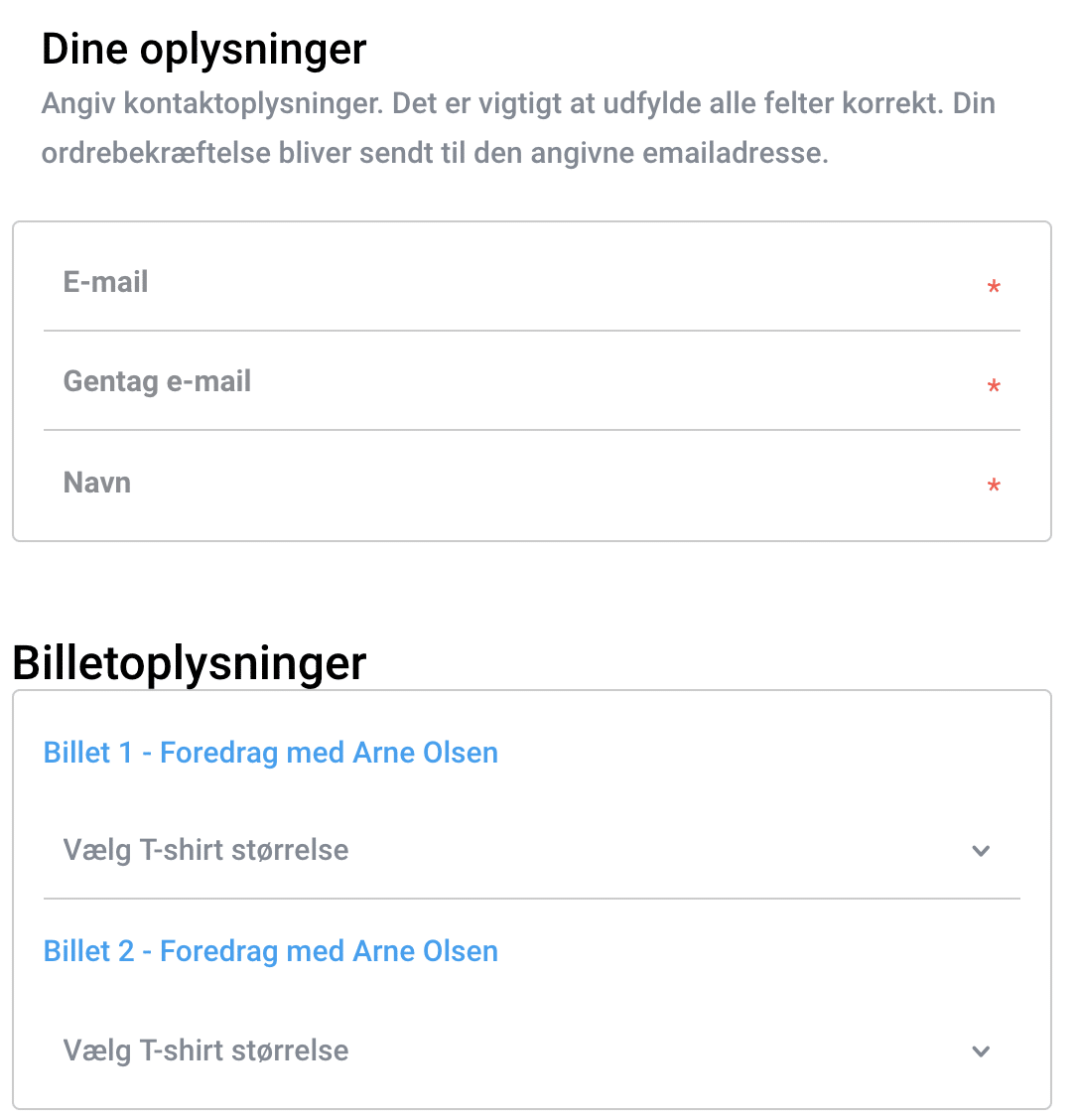Image resolution: width=1078 pixels, height=1120 pixels.
Task: Click the E-mail placeholder label
Action: click(105, 282)
